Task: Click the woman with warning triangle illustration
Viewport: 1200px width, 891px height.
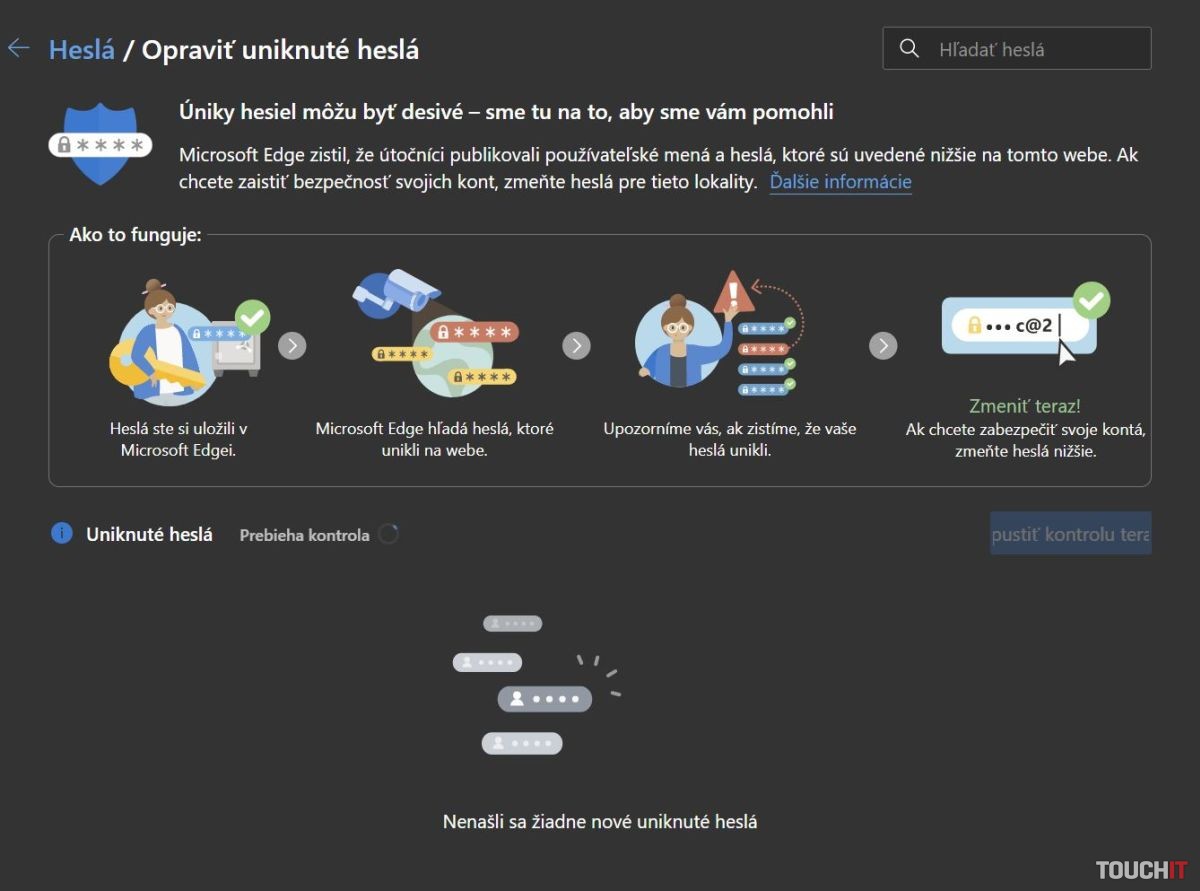Action: [718, 335]
